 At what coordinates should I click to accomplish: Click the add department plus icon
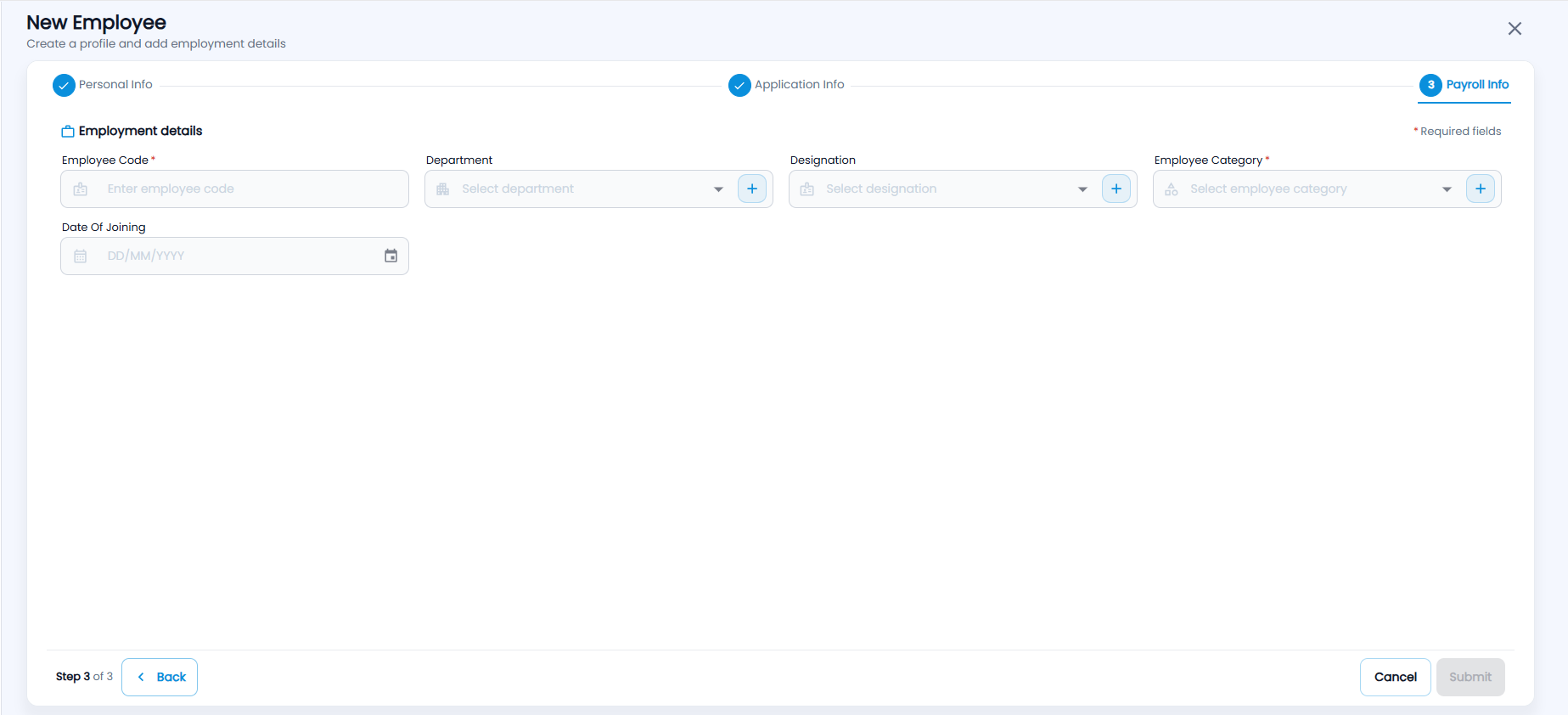pos(752,189)
